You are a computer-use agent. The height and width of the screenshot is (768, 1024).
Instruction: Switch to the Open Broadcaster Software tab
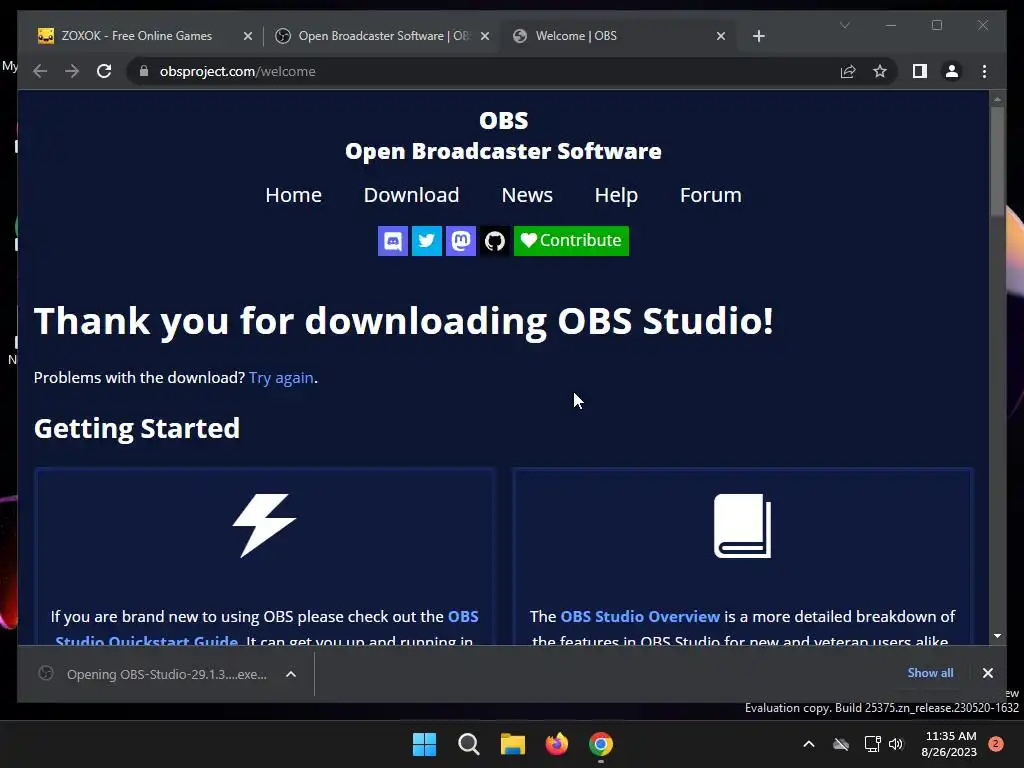[383, 36]
